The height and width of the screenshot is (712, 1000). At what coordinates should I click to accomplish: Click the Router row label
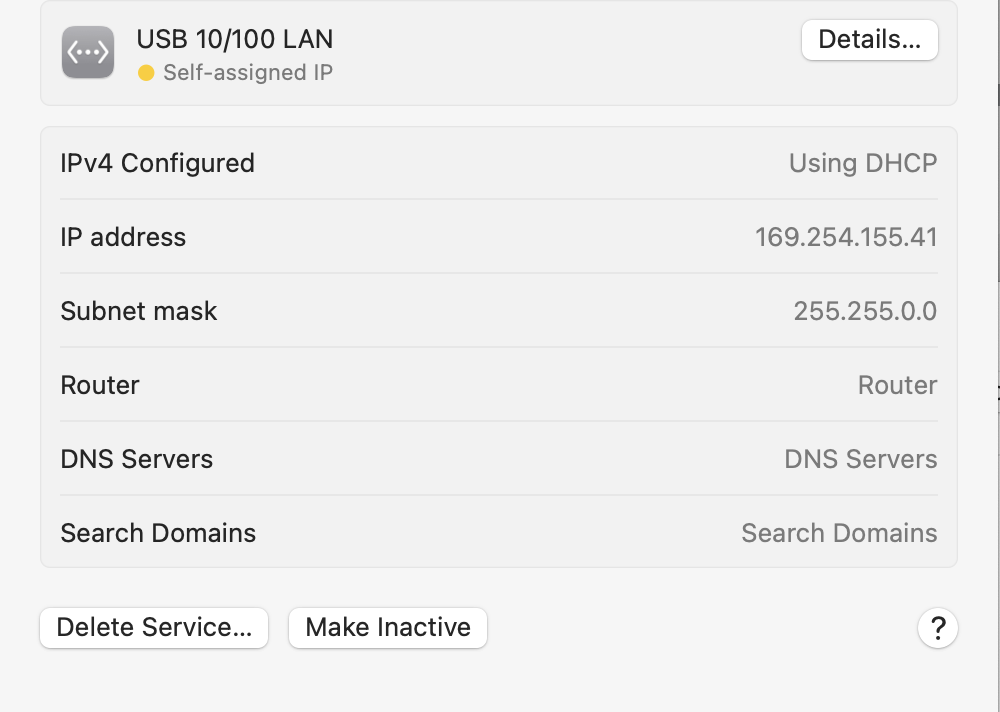click(x=99, y=385)
